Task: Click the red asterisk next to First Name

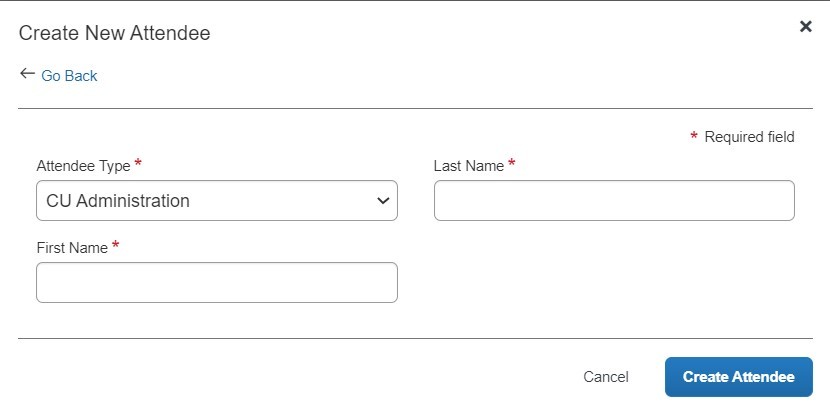Action: click(115, 244)
